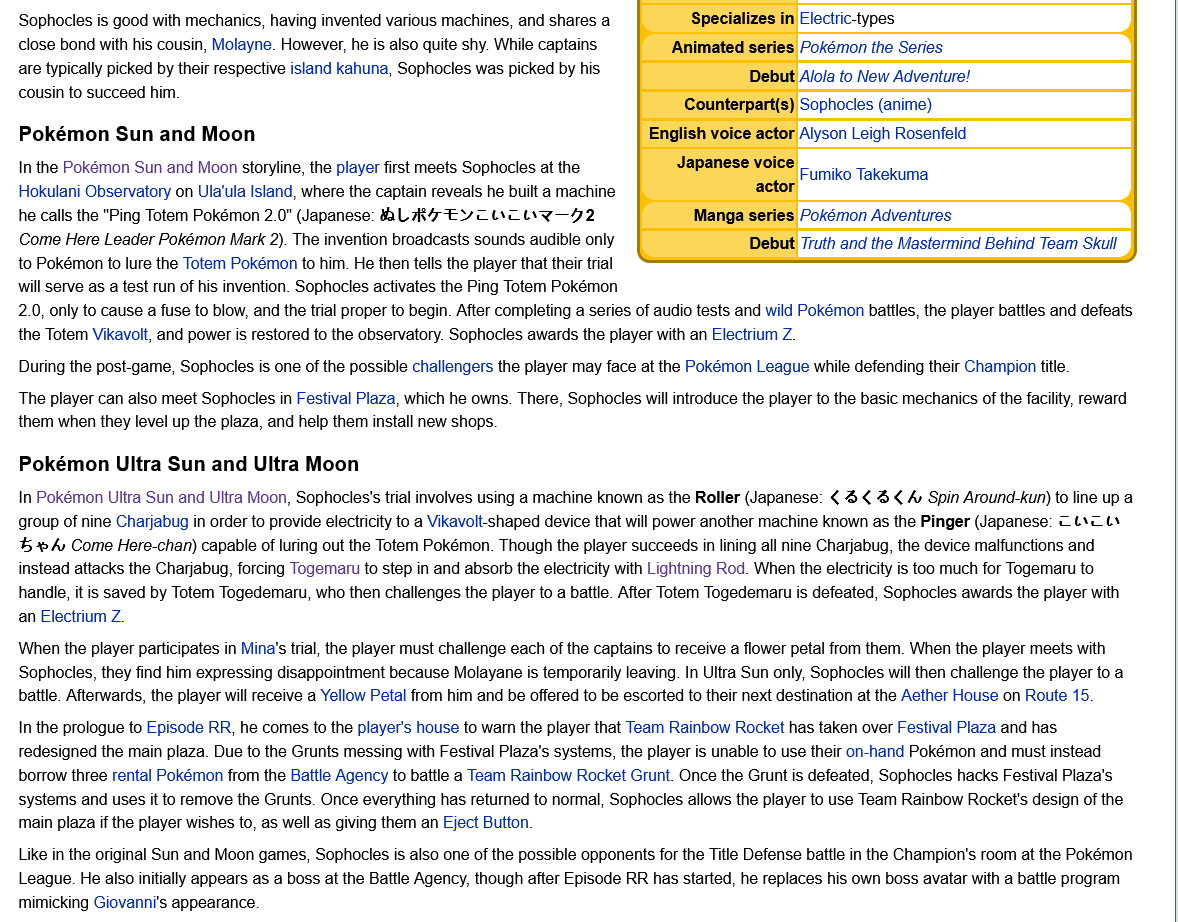The height and width of the screenshot is (922, 1178).
Task: Follow the Vikavolt link after 'the Totem'
Action: (x=120, y=334)
